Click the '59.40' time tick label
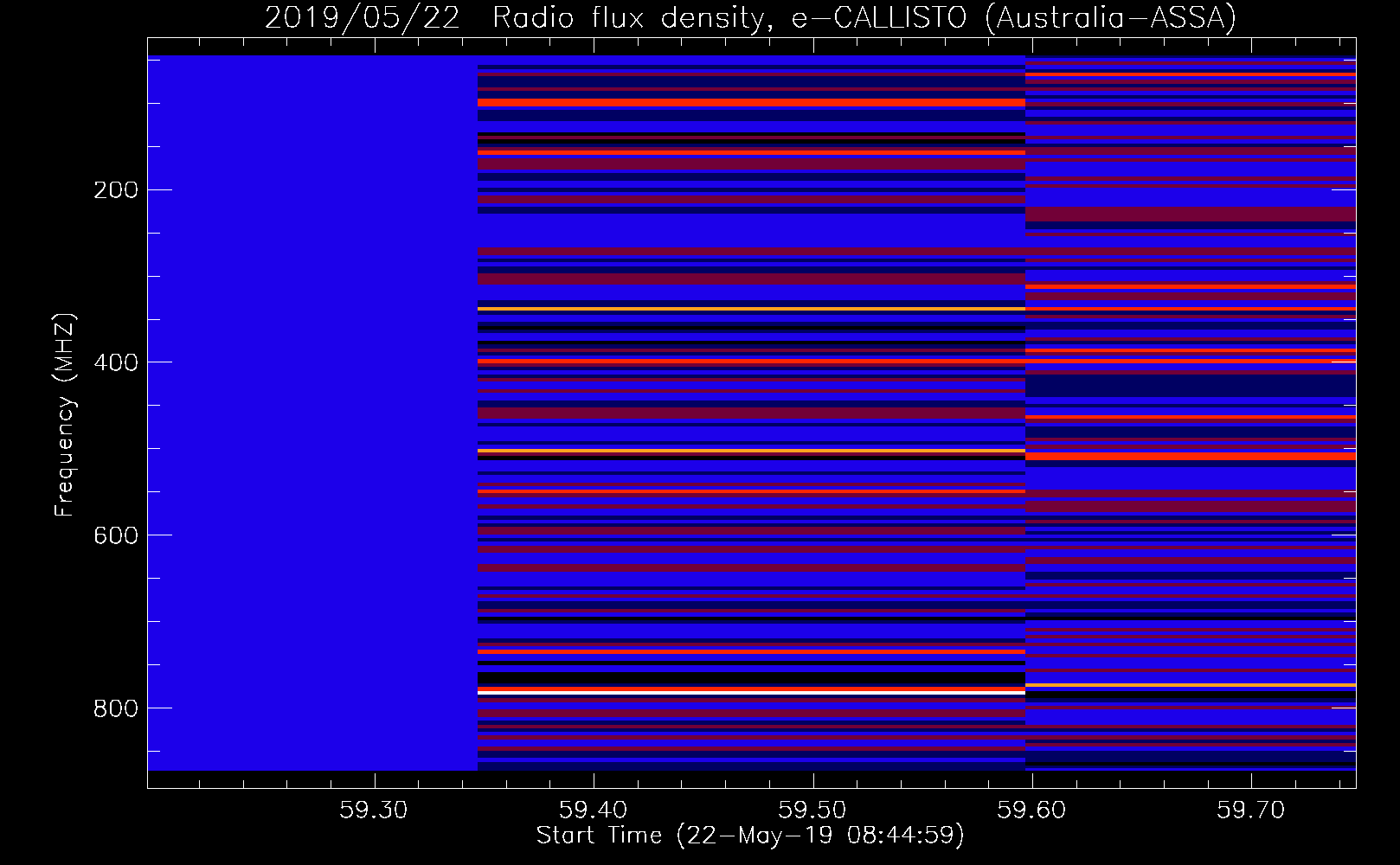The height and width of the screenshot is (865, 1400). 593,811
